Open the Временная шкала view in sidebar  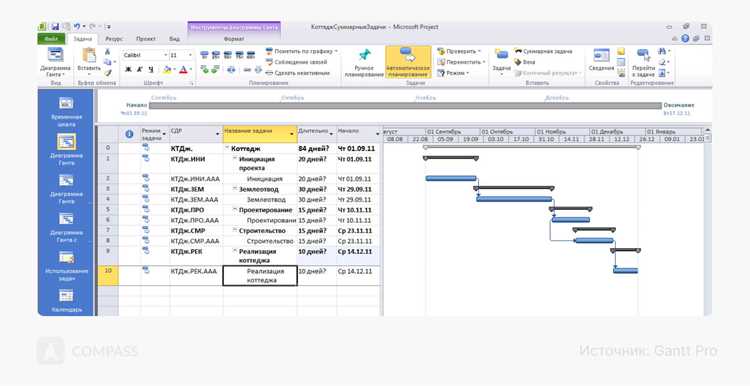click(x=66, y=111)
